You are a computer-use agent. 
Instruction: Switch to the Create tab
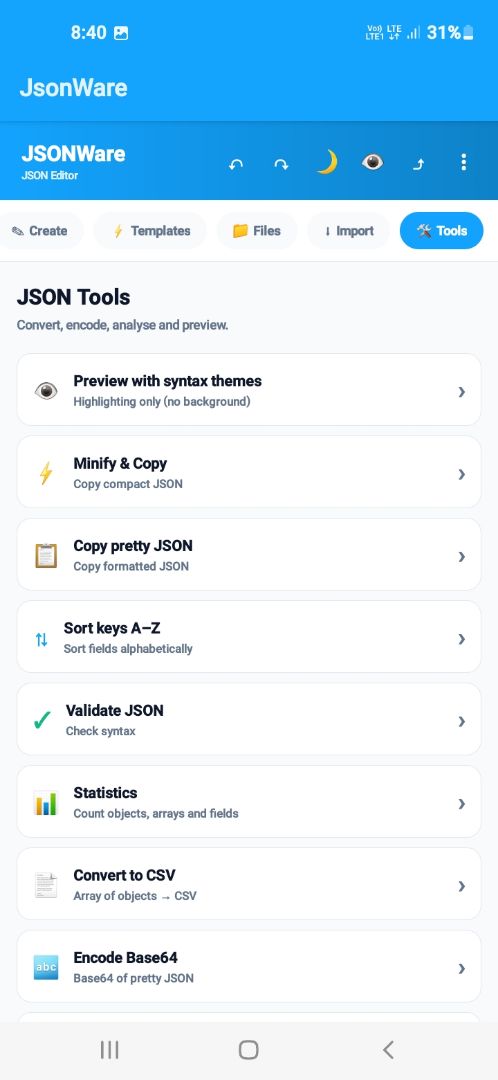click(x=41, y=231)
